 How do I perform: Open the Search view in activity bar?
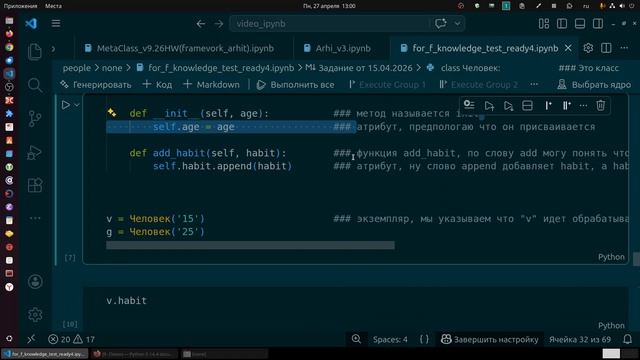[35, 85]
